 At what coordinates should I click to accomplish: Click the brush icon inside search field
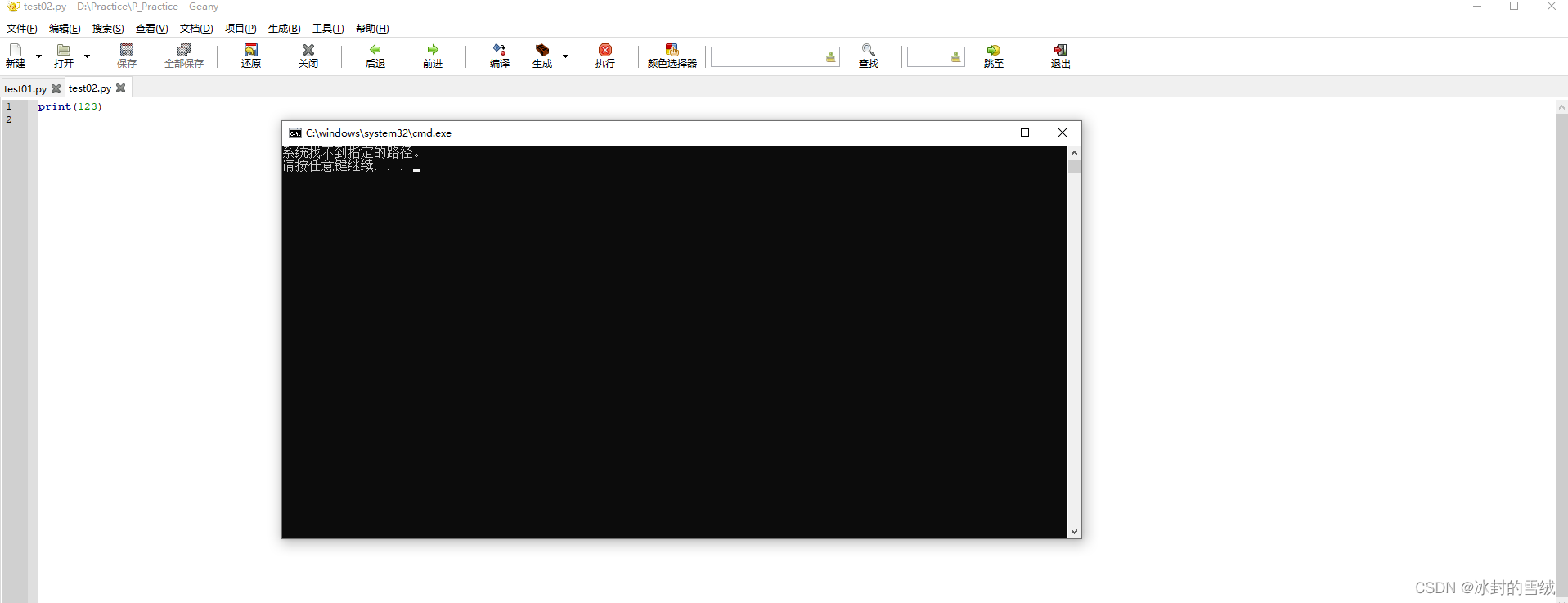pos(831,56)
